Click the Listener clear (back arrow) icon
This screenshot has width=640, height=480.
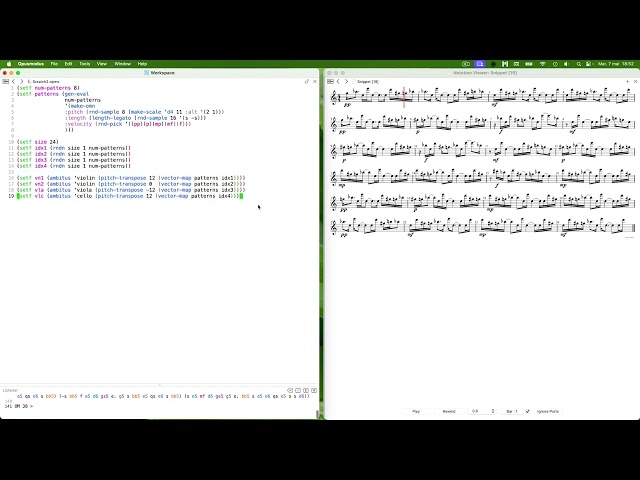[x=290, y=391]
